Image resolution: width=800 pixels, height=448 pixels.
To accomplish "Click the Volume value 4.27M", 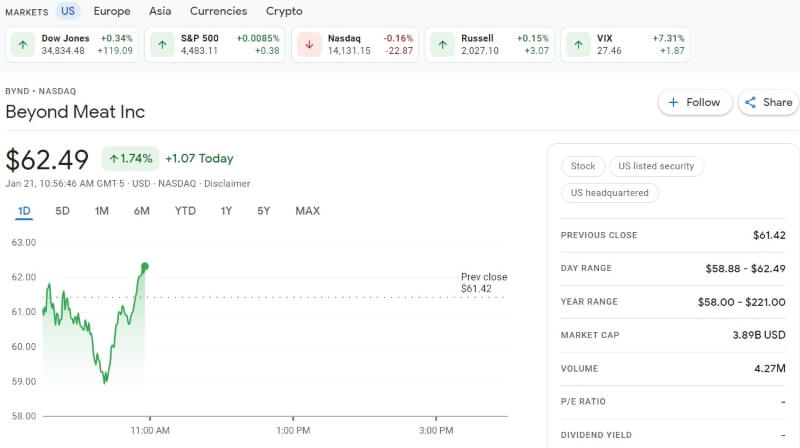I will [x=769, y=368].
